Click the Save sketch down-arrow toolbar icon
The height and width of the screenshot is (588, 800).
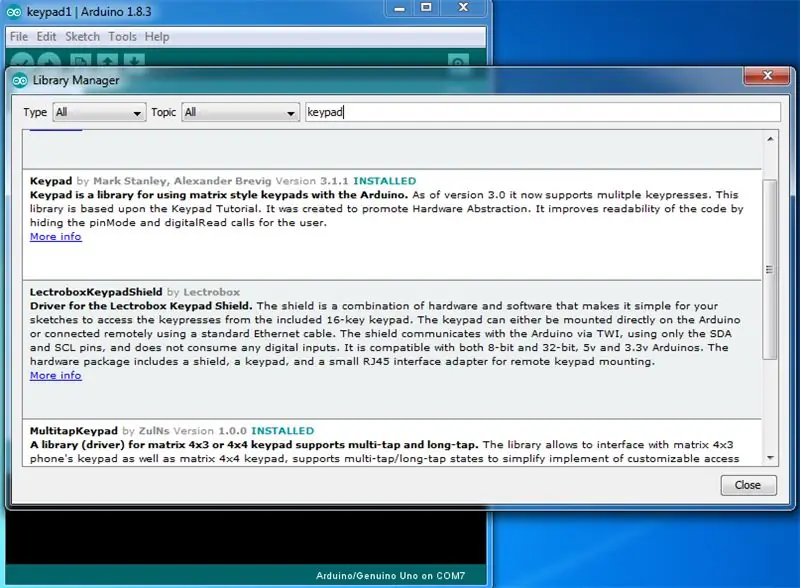pyautogui.click(x=134, y=61)
